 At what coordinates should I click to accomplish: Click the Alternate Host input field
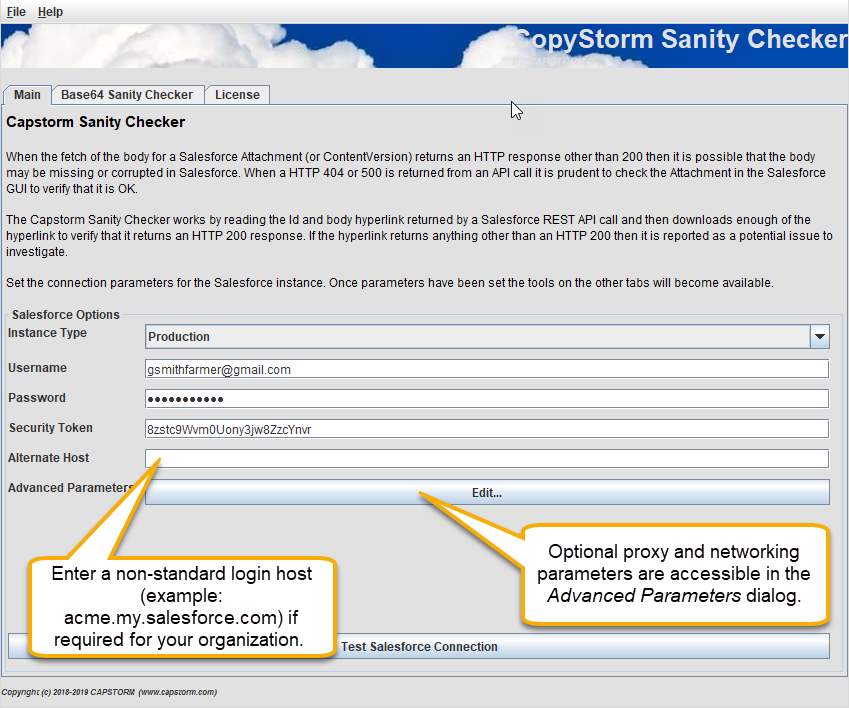[x=487, y=459]
